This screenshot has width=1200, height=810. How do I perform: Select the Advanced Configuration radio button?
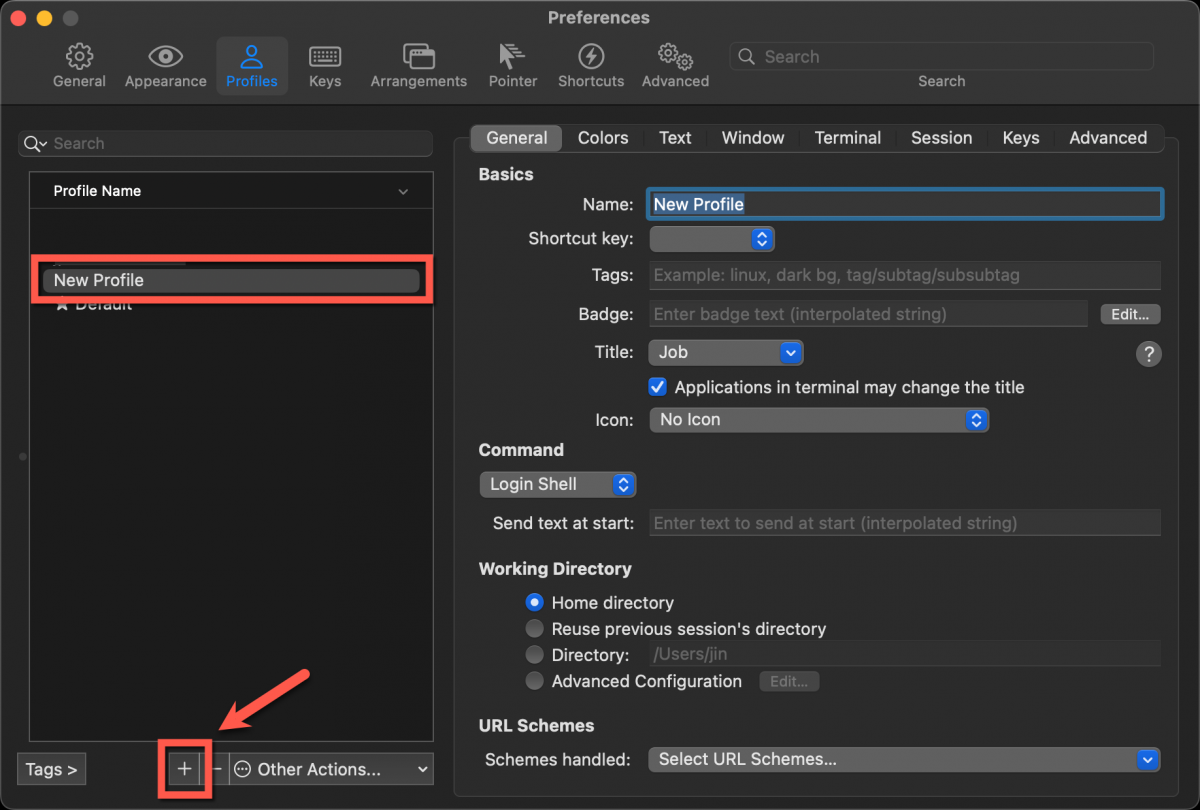[534, 681]
